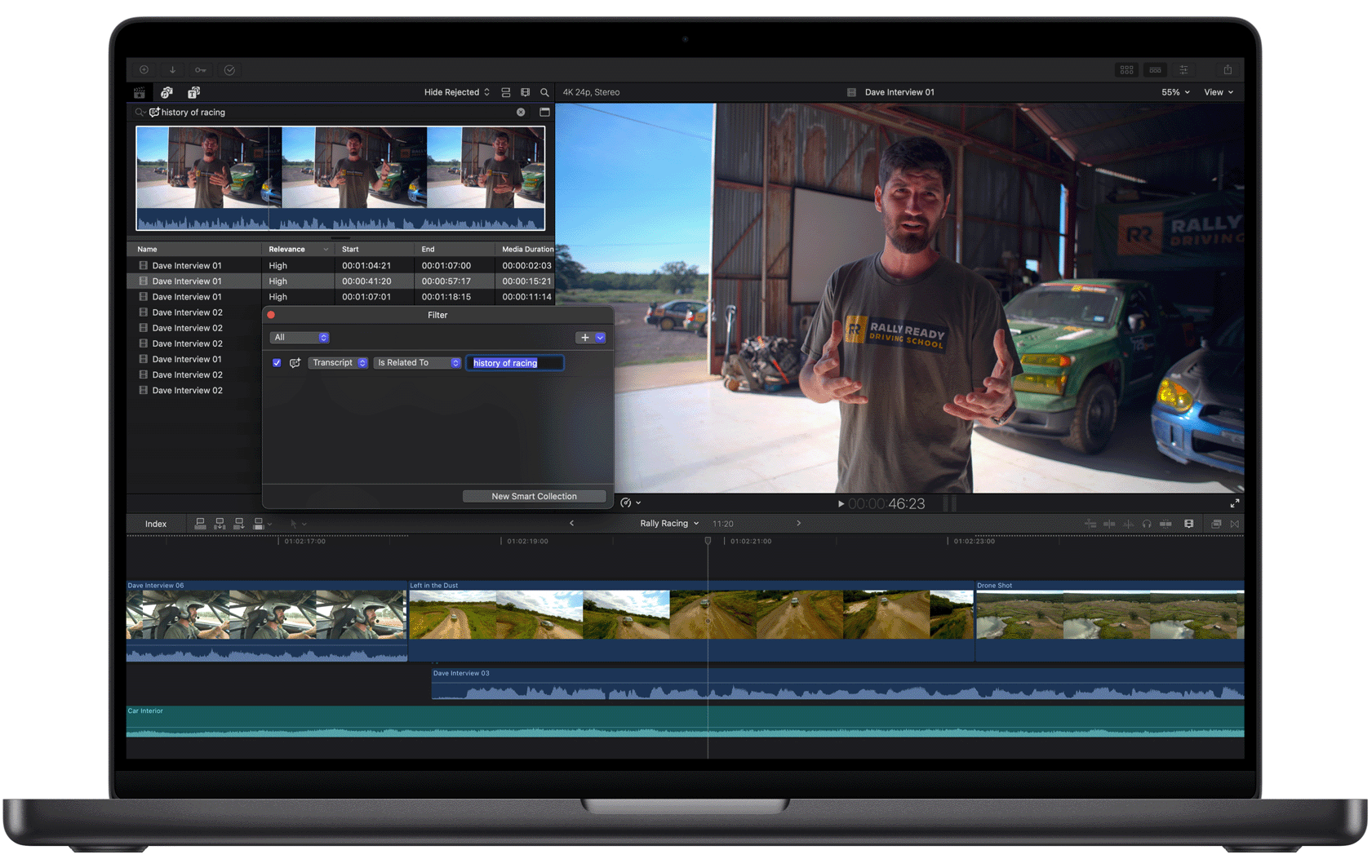Open the Index panel
This screenshot has width=1372, height=868.
tap(155, 523)
